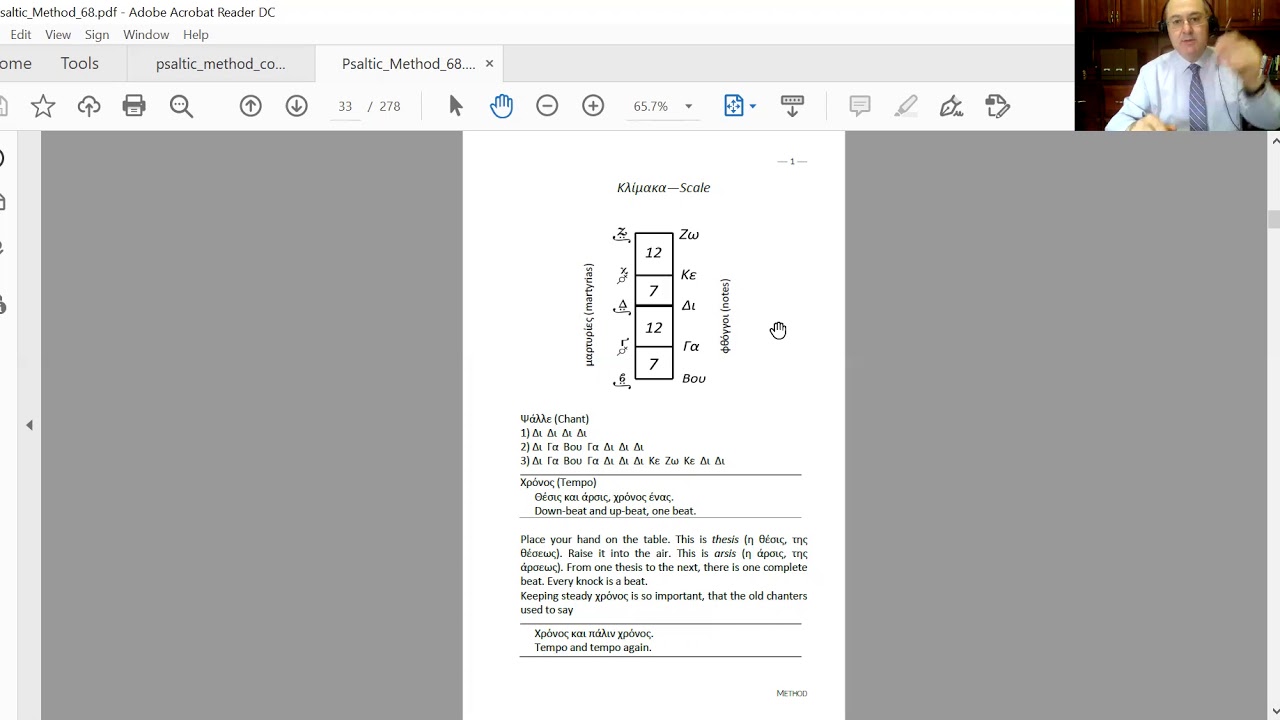This screenshot has width=1280, height=720.
Task: Switch to the Tools tab
Action: click(x=79, y=64)
